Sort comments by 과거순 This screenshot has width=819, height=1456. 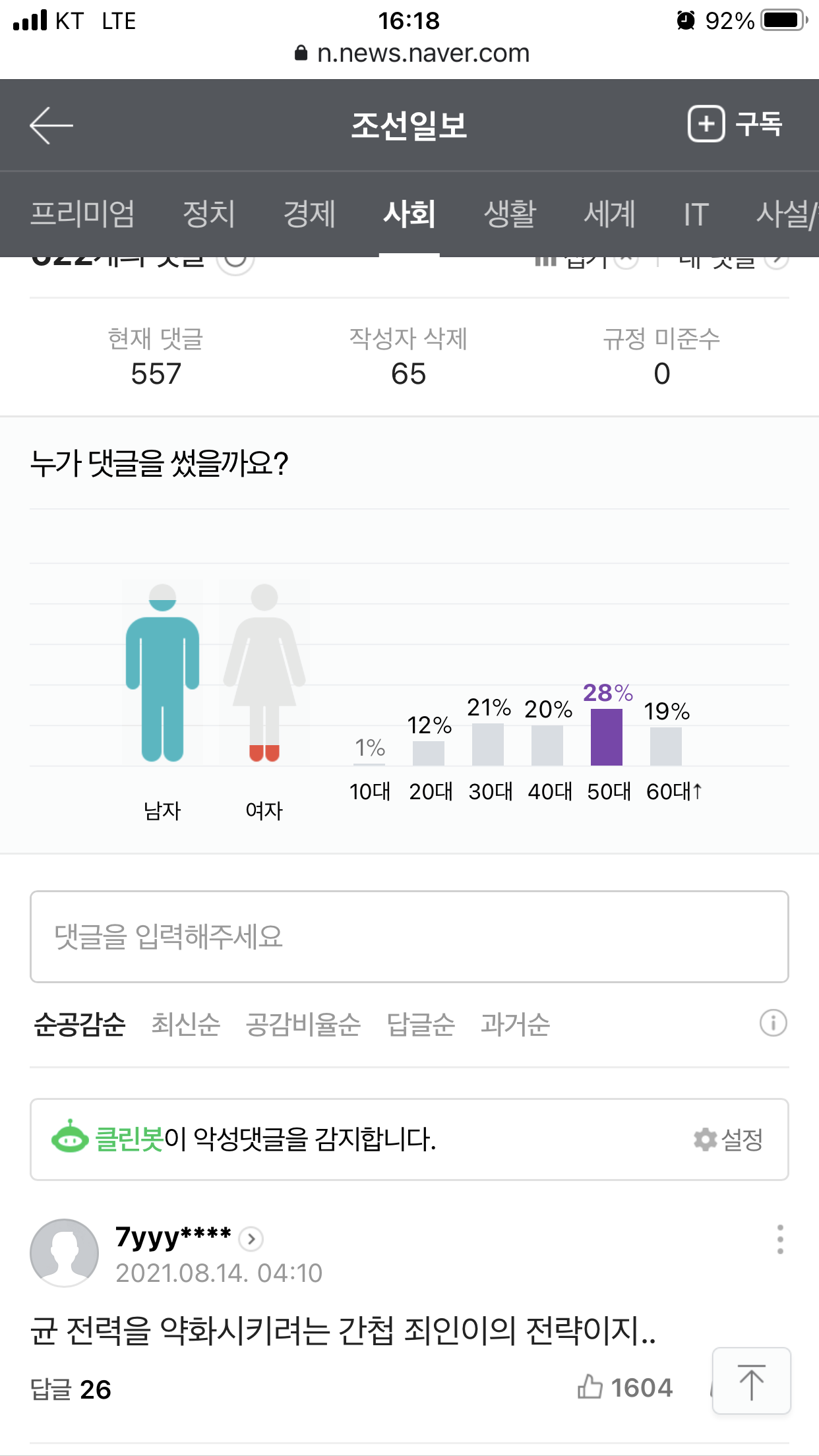(x=515, y=1024)
